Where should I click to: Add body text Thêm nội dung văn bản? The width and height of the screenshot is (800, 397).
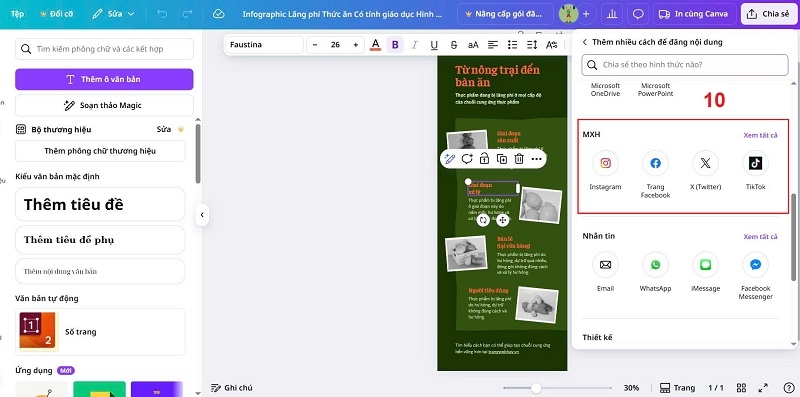(100, 271)
